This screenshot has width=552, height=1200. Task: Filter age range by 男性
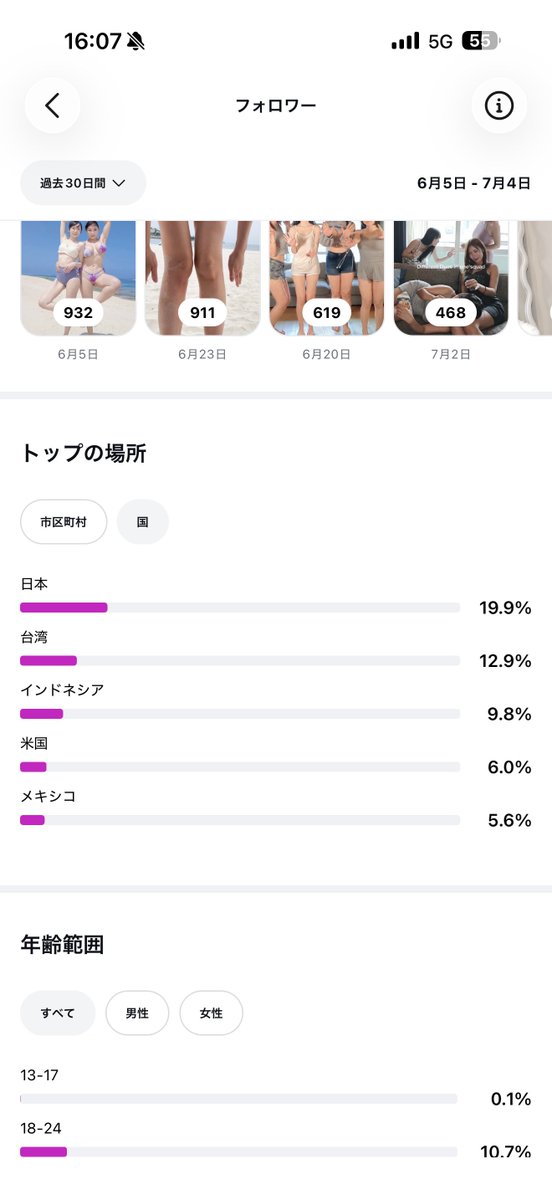(x=137, y=1013)
